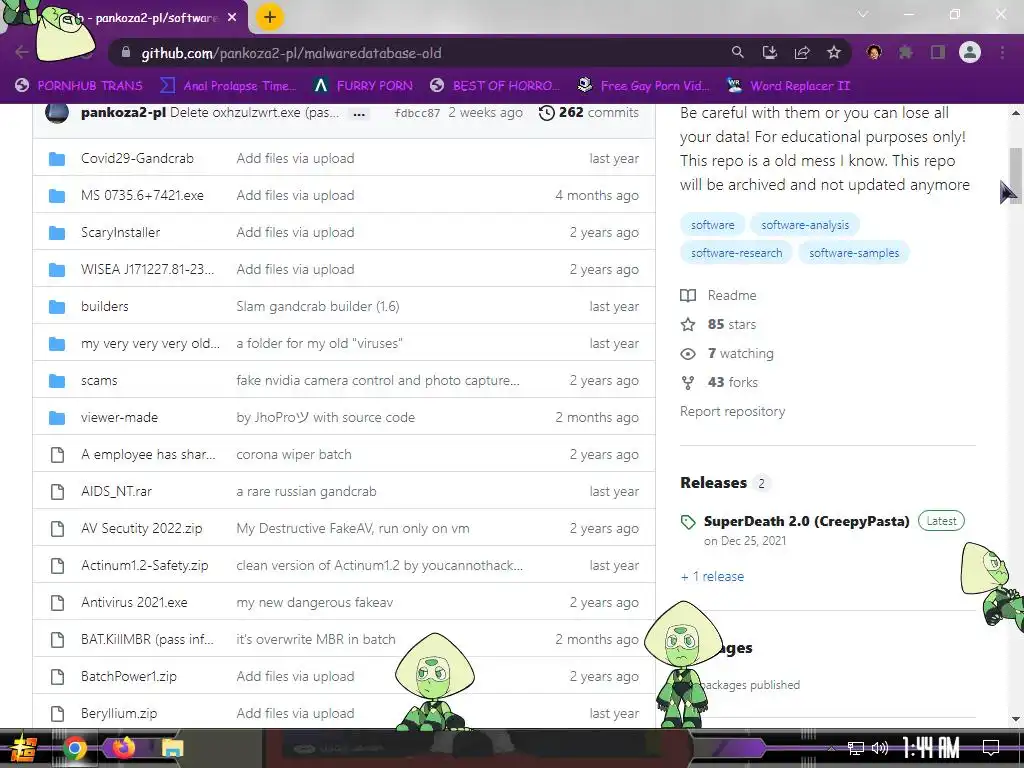Open the builders folder
The height and width of the screenshot is (768, 1024).
coord(104,306)
